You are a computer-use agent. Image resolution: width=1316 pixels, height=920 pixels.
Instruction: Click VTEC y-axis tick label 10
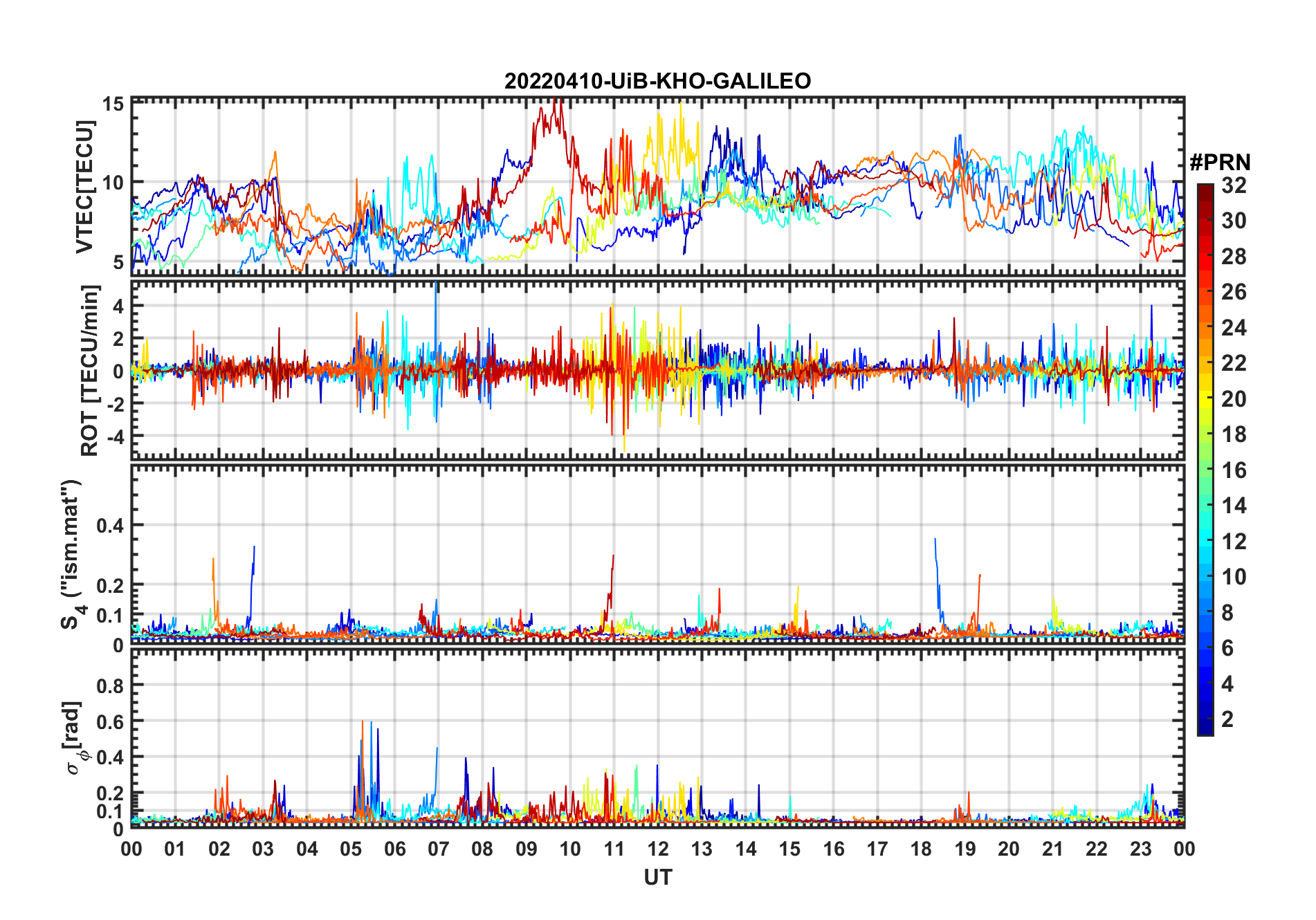tap(113, 183)
